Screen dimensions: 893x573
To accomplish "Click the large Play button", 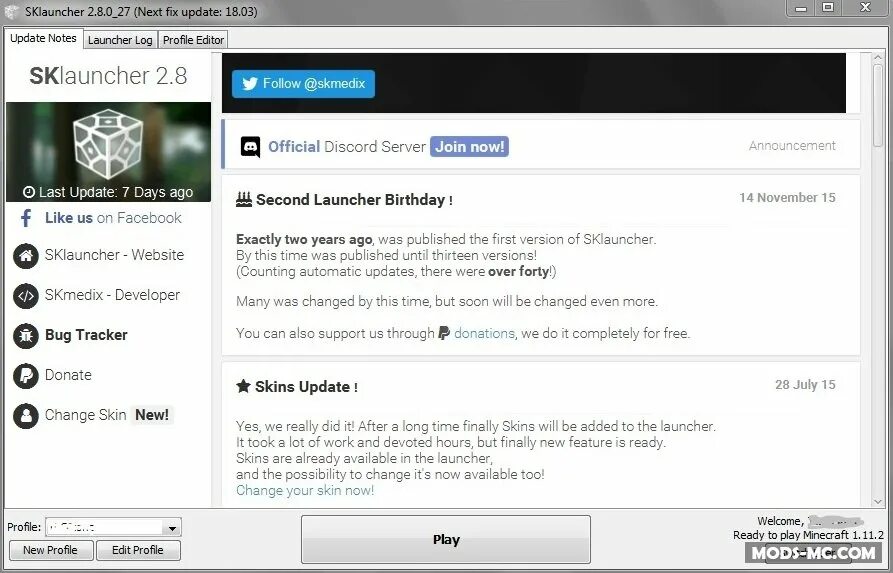I will pos(446,539).
